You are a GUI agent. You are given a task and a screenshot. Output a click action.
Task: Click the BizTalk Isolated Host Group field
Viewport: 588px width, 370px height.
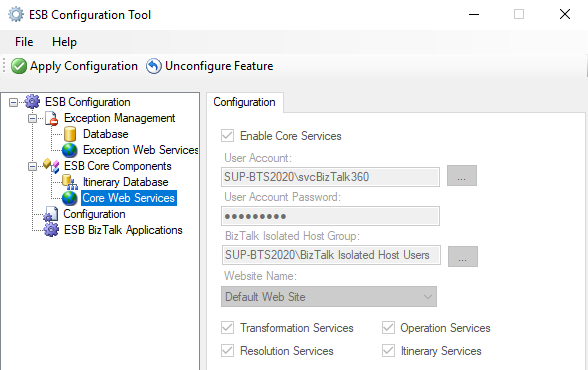[331, 255]
